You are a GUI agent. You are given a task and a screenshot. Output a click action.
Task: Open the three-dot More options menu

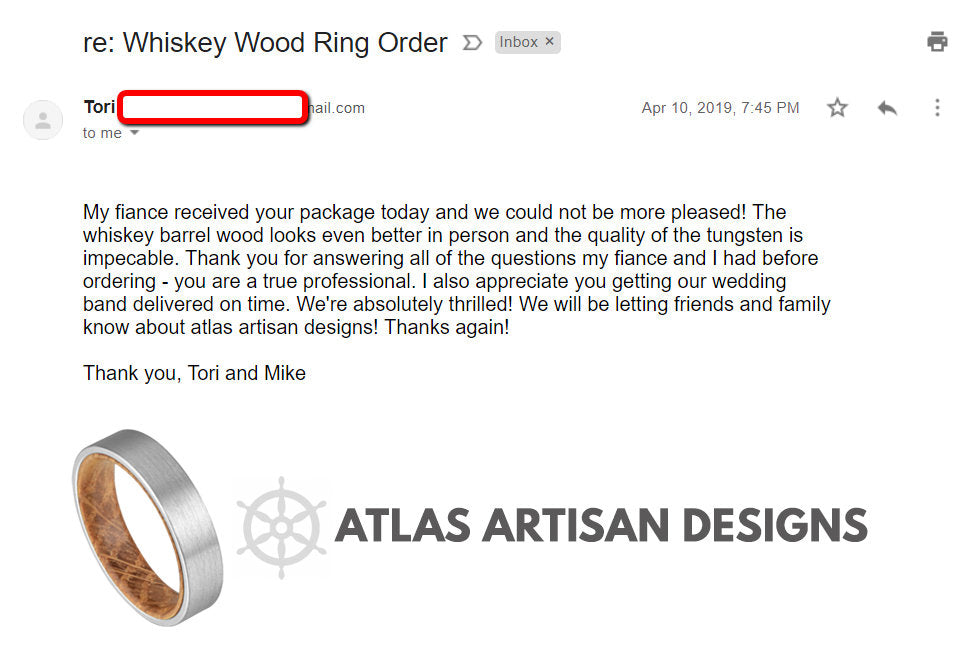937,108
